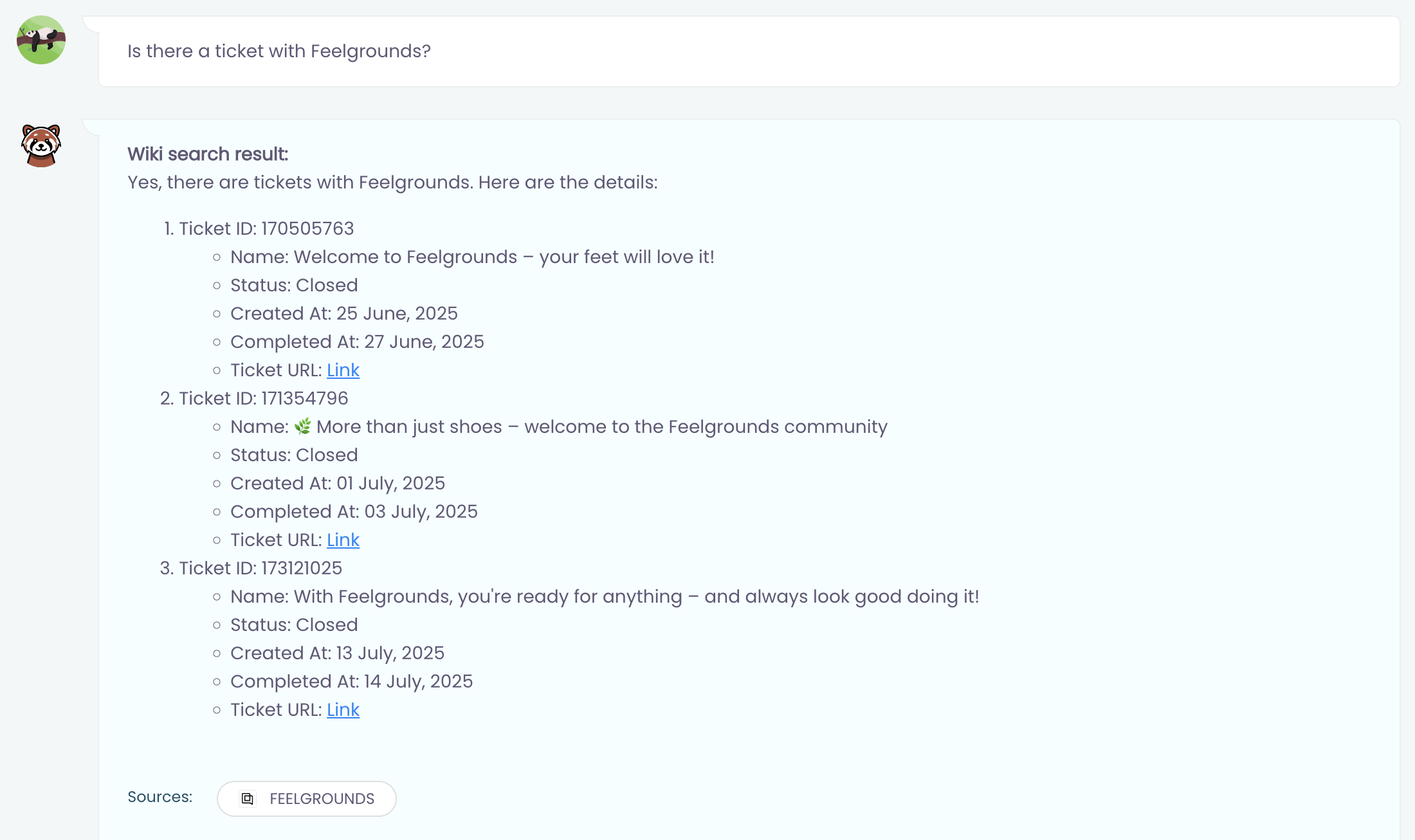Click "Status: Closed" under ticket 171354796
Viewport: 1415px width, 840px height.
point(294,455)
